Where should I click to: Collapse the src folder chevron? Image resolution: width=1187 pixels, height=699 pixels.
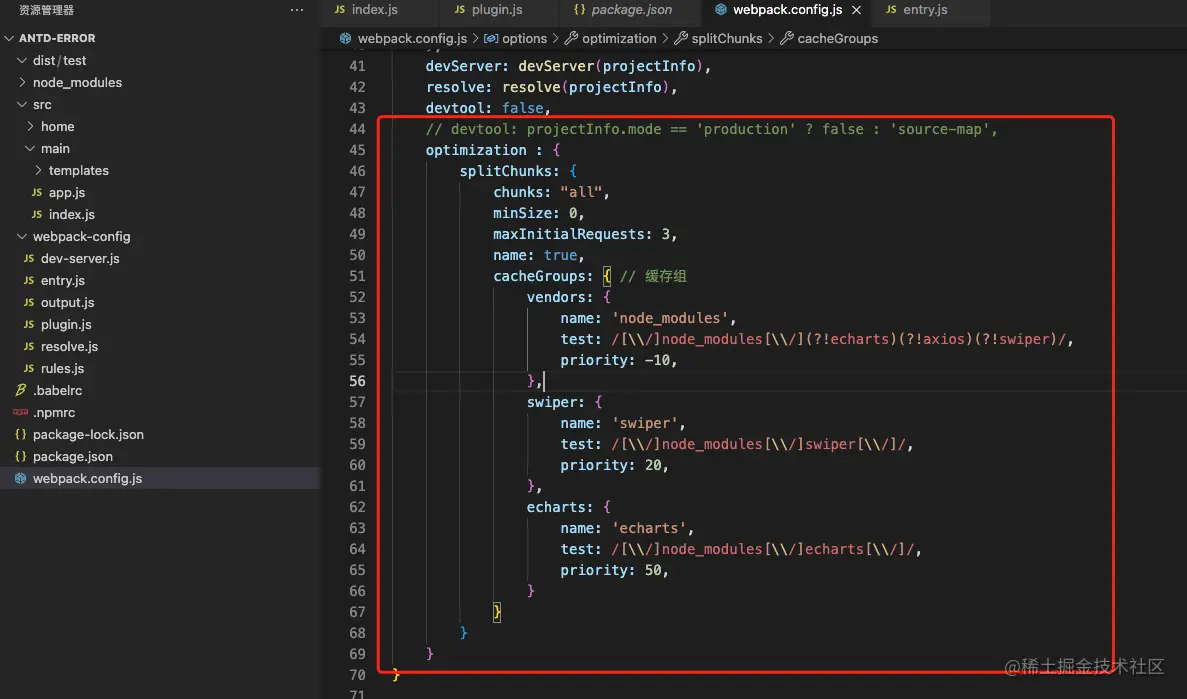pos(22,104)
